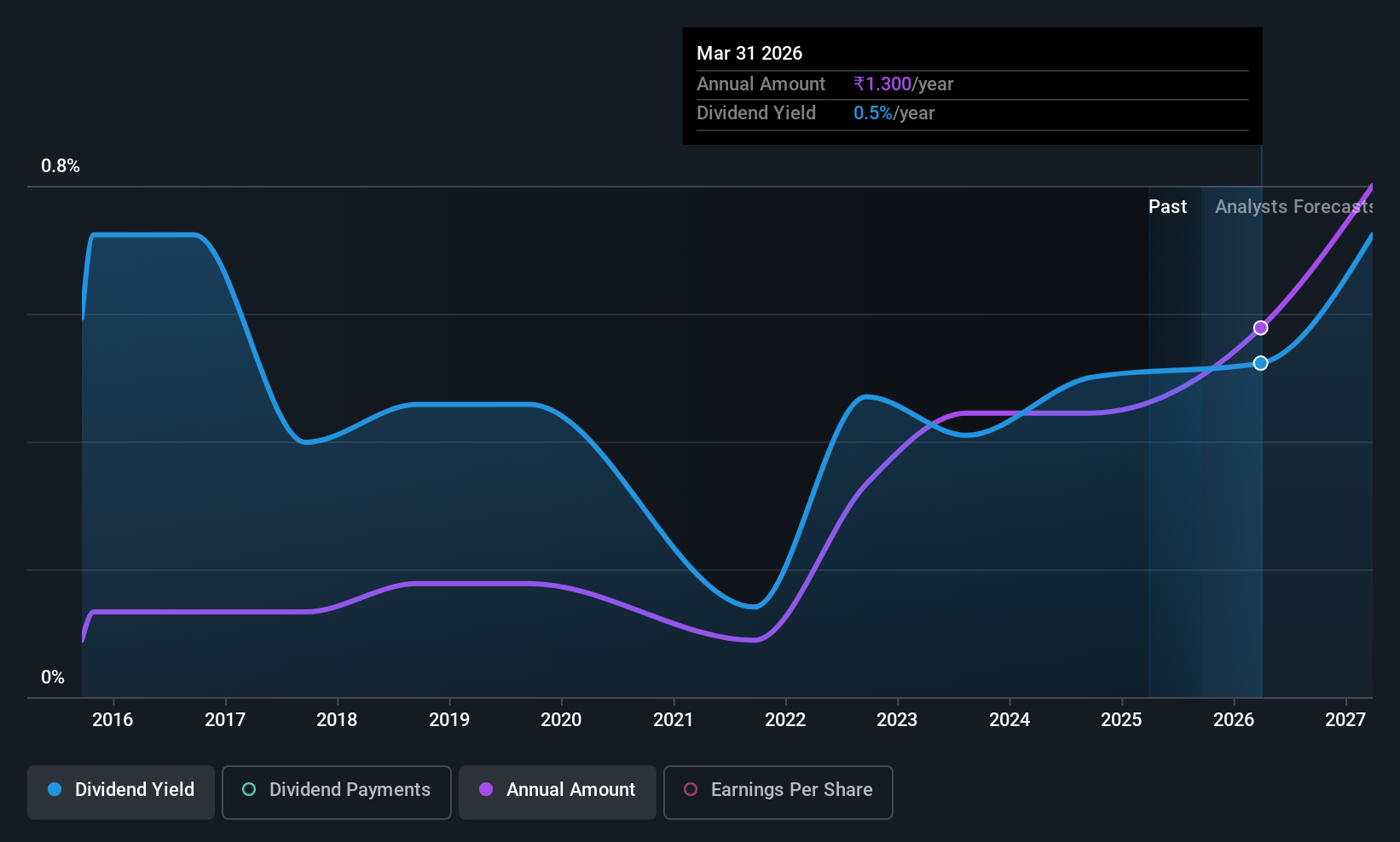Click the 0.5%/year tooltip value
1400x842 pixels.
point(894,113)
